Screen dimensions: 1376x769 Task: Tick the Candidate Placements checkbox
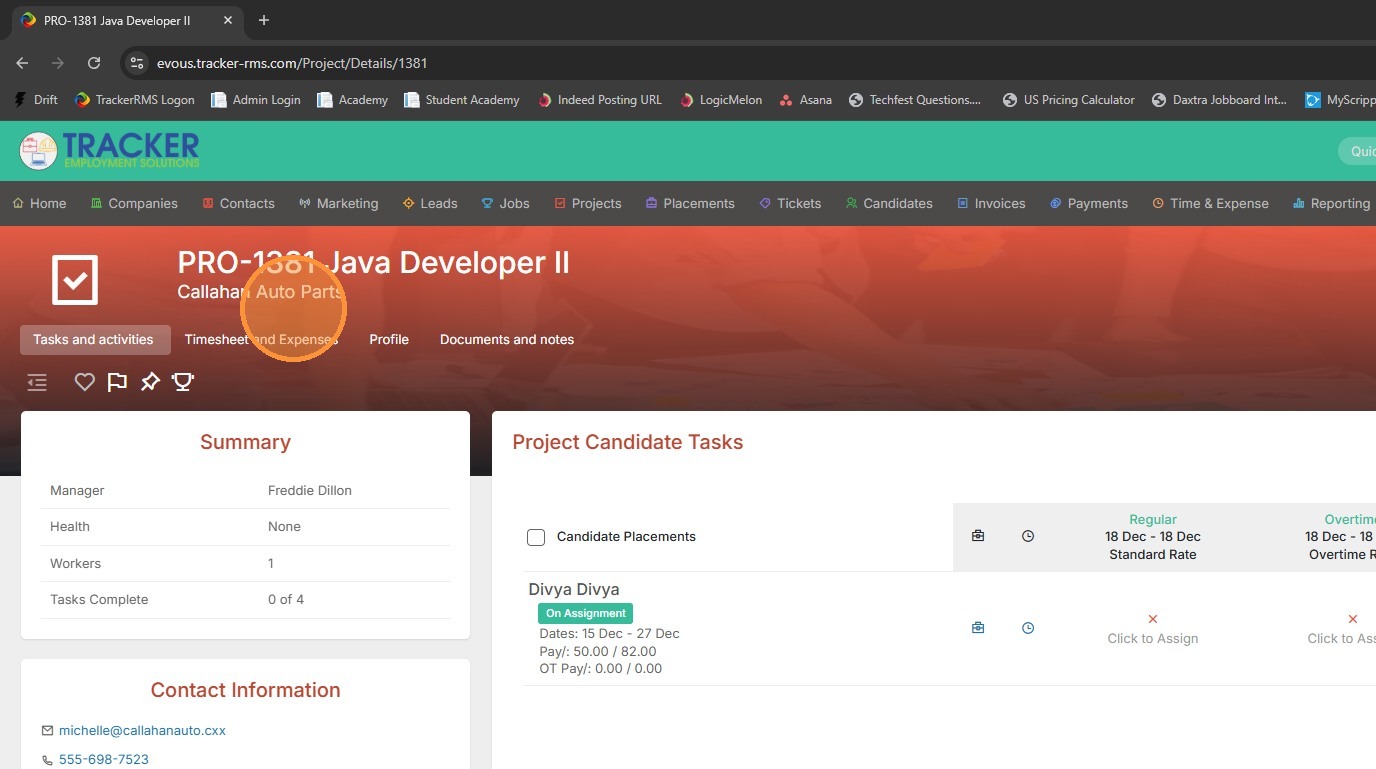(x=536, y=537)
